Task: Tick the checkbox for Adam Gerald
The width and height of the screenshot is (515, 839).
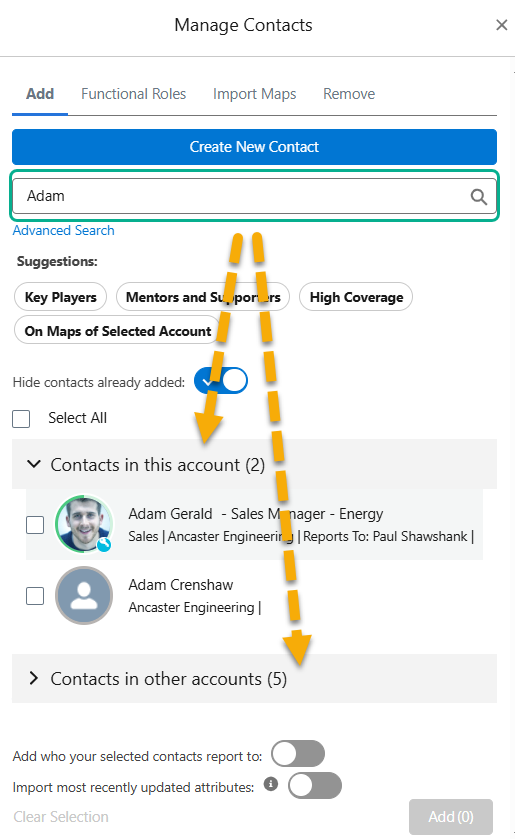Action: (35, 524)
